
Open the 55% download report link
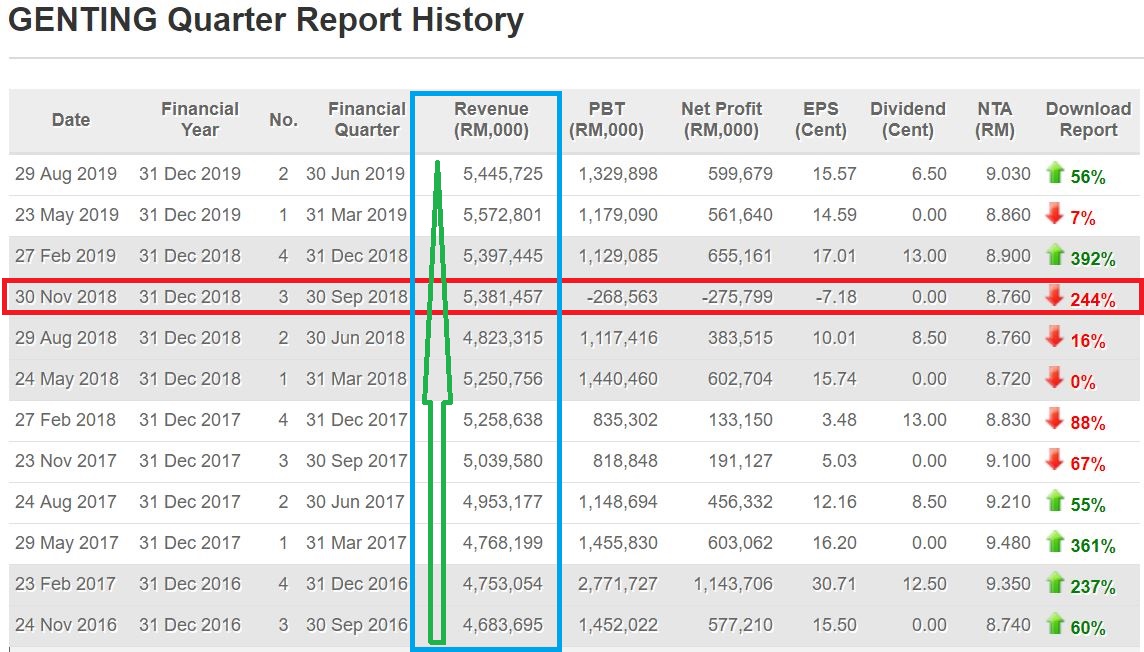tap(1088, 505)
